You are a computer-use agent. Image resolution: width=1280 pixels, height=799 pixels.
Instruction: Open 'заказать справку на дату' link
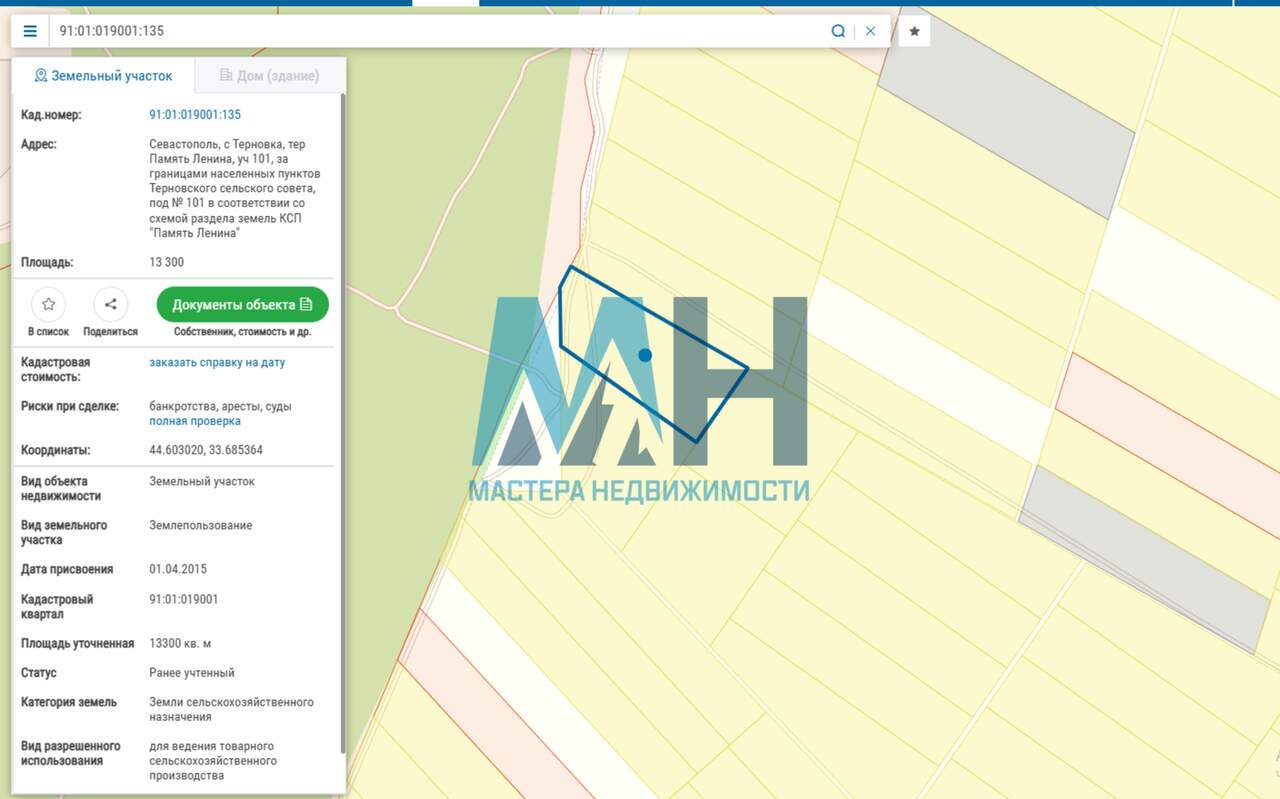[x=217, y=362]
